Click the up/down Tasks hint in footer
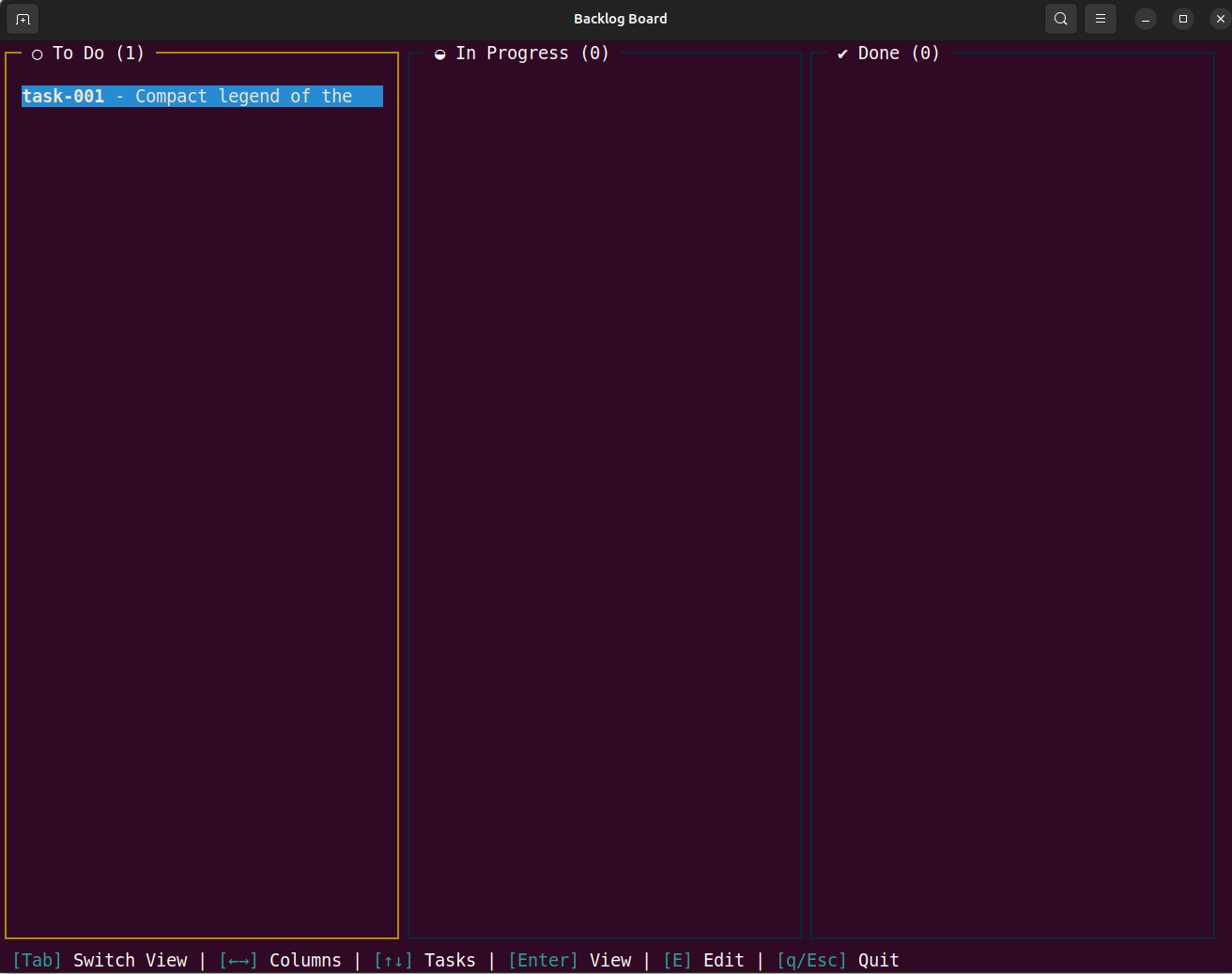Viewport: 1232px width, 974px height. [424, 960]
